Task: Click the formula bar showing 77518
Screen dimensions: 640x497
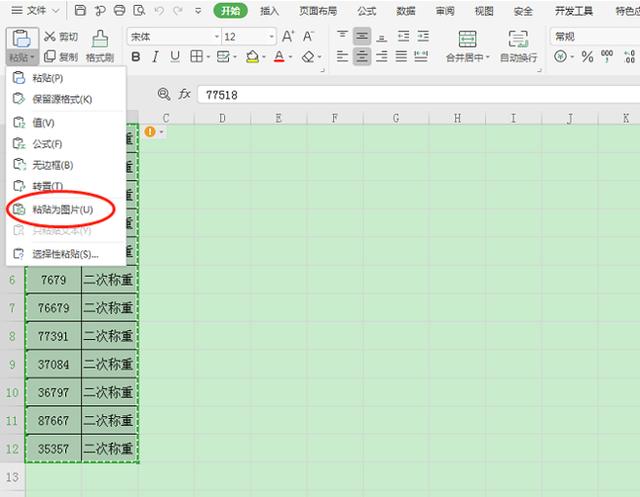Action: tap(419, 95)
